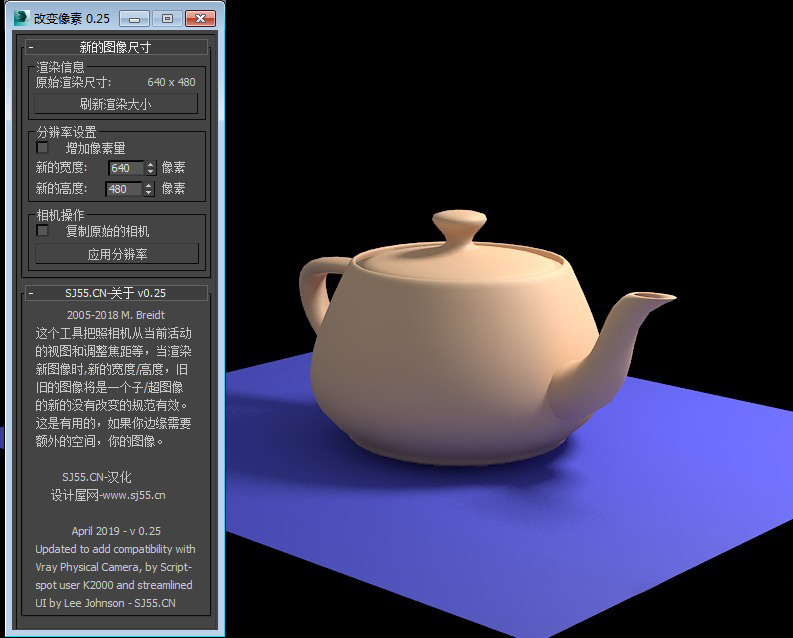Minimize the 改变像素 dialog window
Viewport: 793px width, 638px height.
(x=134, y=18)
